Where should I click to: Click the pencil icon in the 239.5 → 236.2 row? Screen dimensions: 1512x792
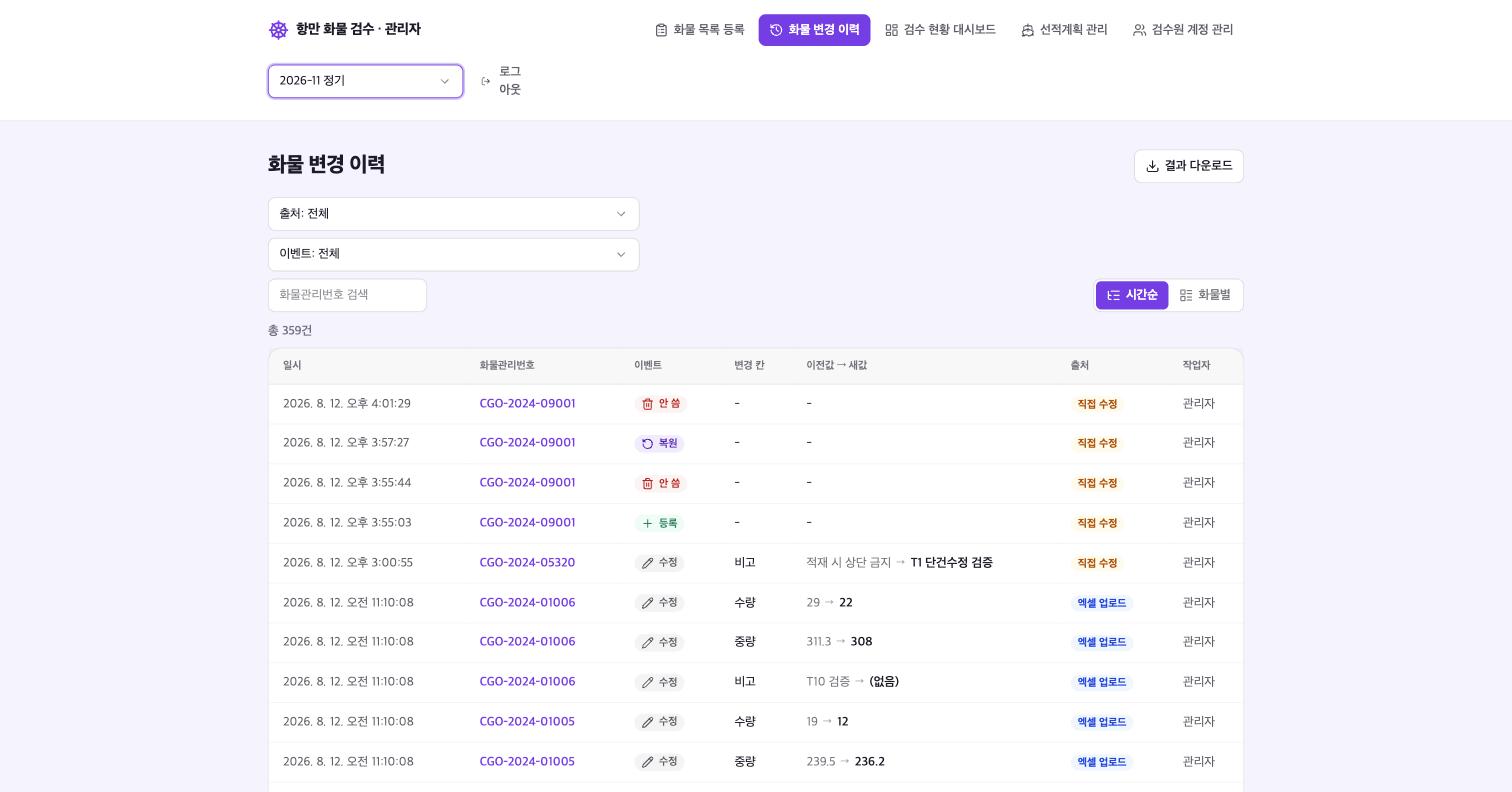pyautogui.click(x=647, y=762)
